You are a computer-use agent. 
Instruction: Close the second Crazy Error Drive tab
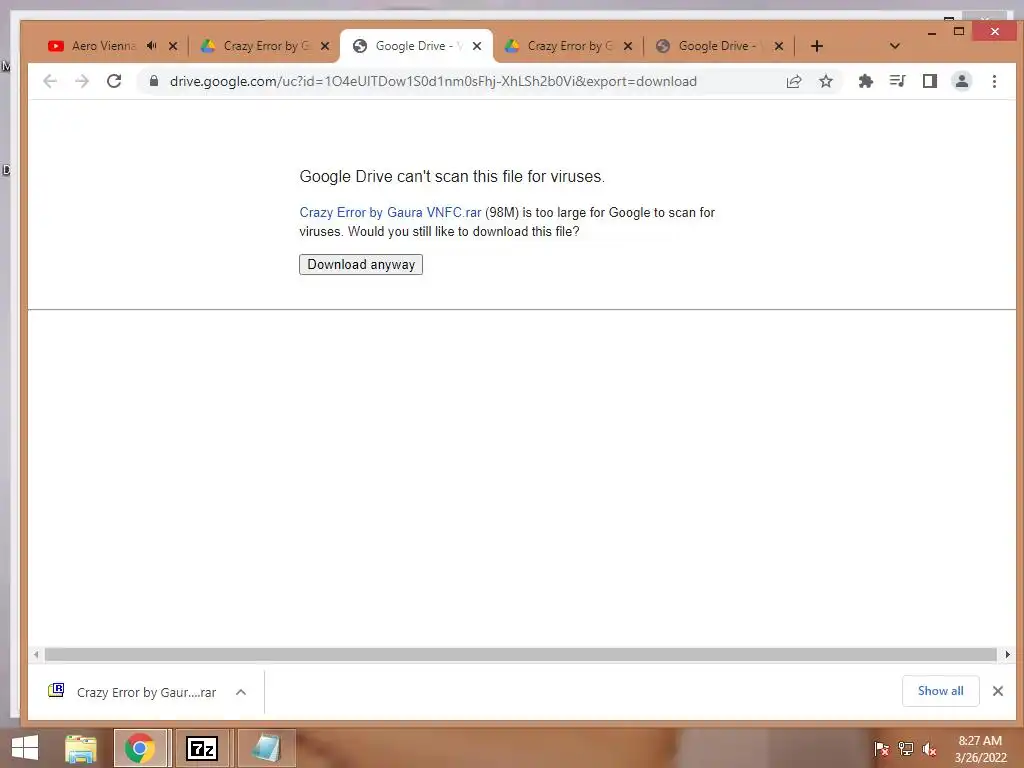(628, 46)
